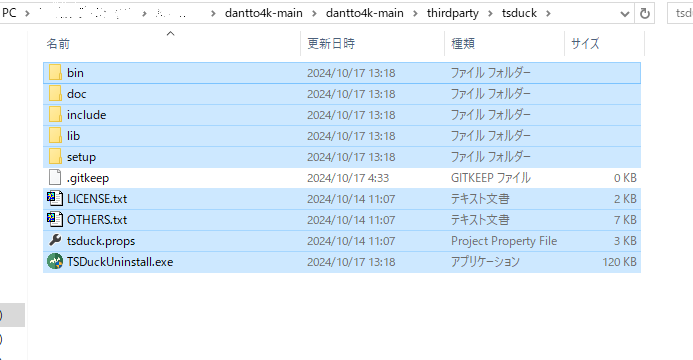Select the include folder icon
The image size is (693, 360).
point(55,115)
